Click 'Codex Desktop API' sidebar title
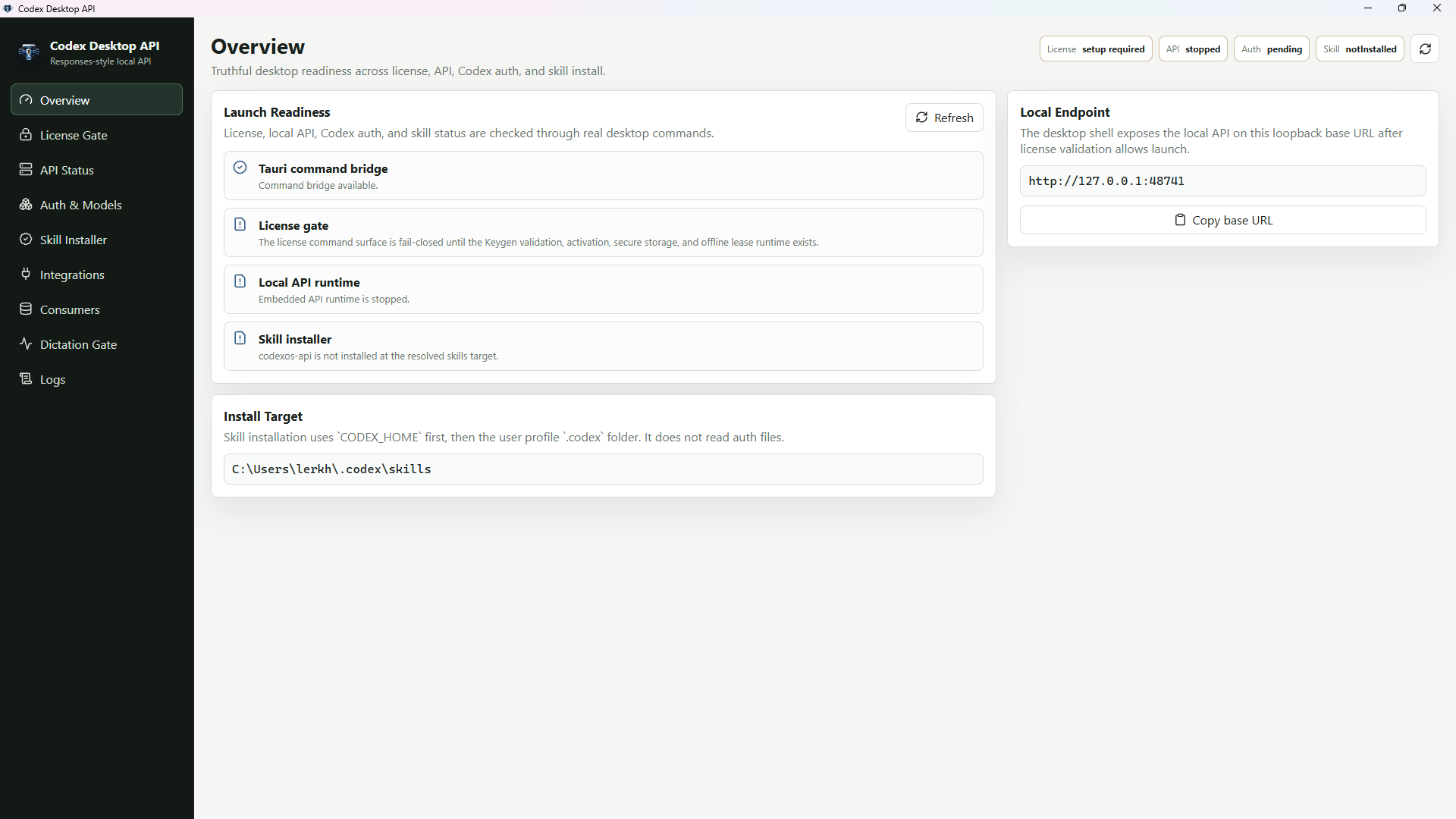The width and height of the screenshot is (1456, 819). [105, 46]
